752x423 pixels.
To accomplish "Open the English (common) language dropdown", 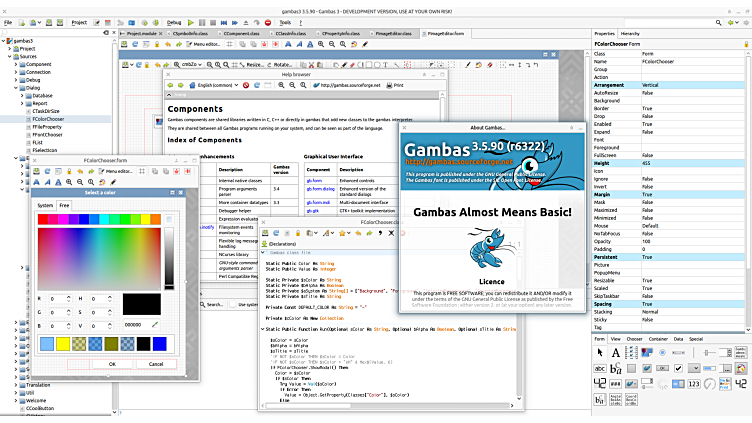I will (217, 86).
